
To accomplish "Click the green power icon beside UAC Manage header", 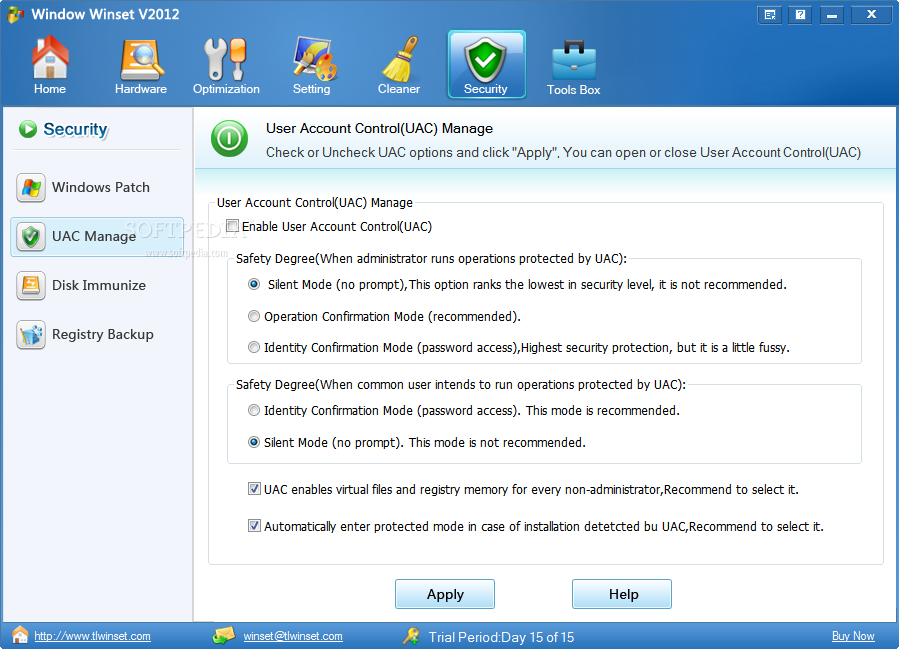I will click(229, 139).
